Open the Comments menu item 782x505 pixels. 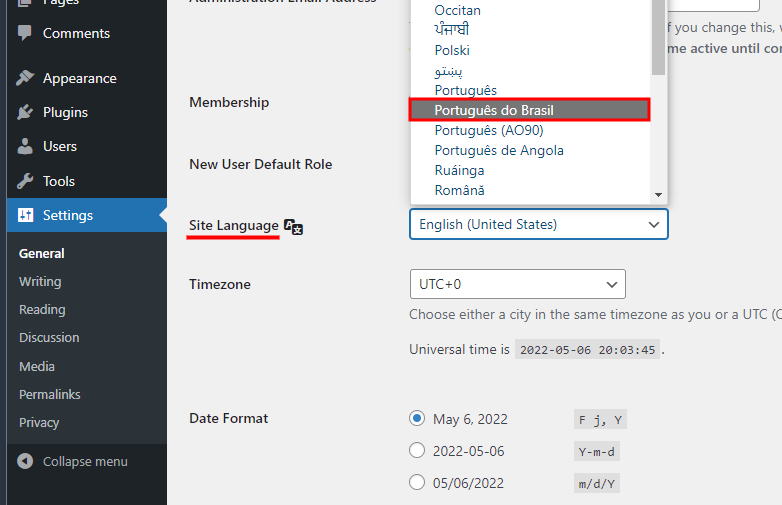point(87,33)
